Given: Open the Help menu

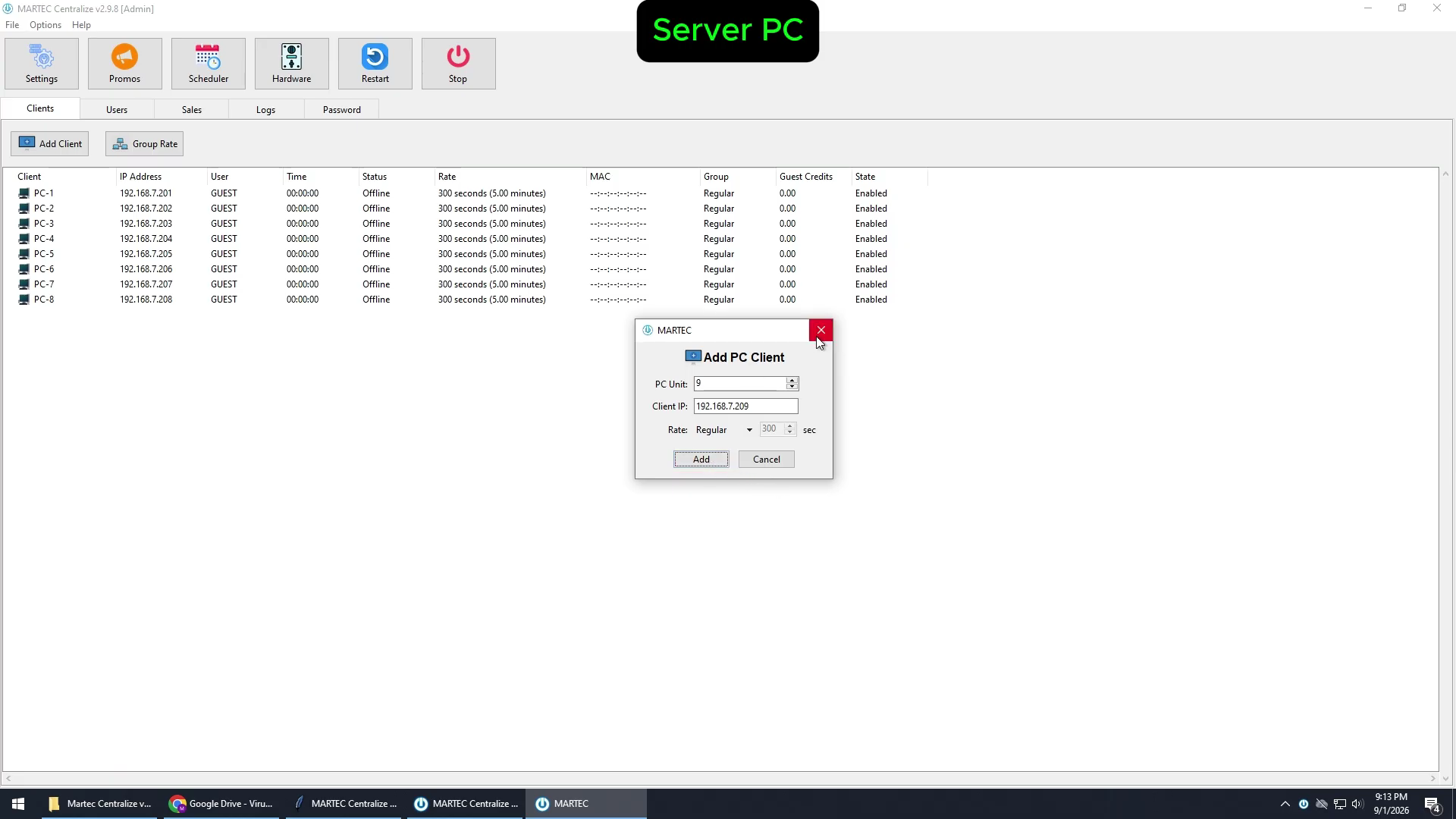Looking at the screenshot, I should 81,25.
